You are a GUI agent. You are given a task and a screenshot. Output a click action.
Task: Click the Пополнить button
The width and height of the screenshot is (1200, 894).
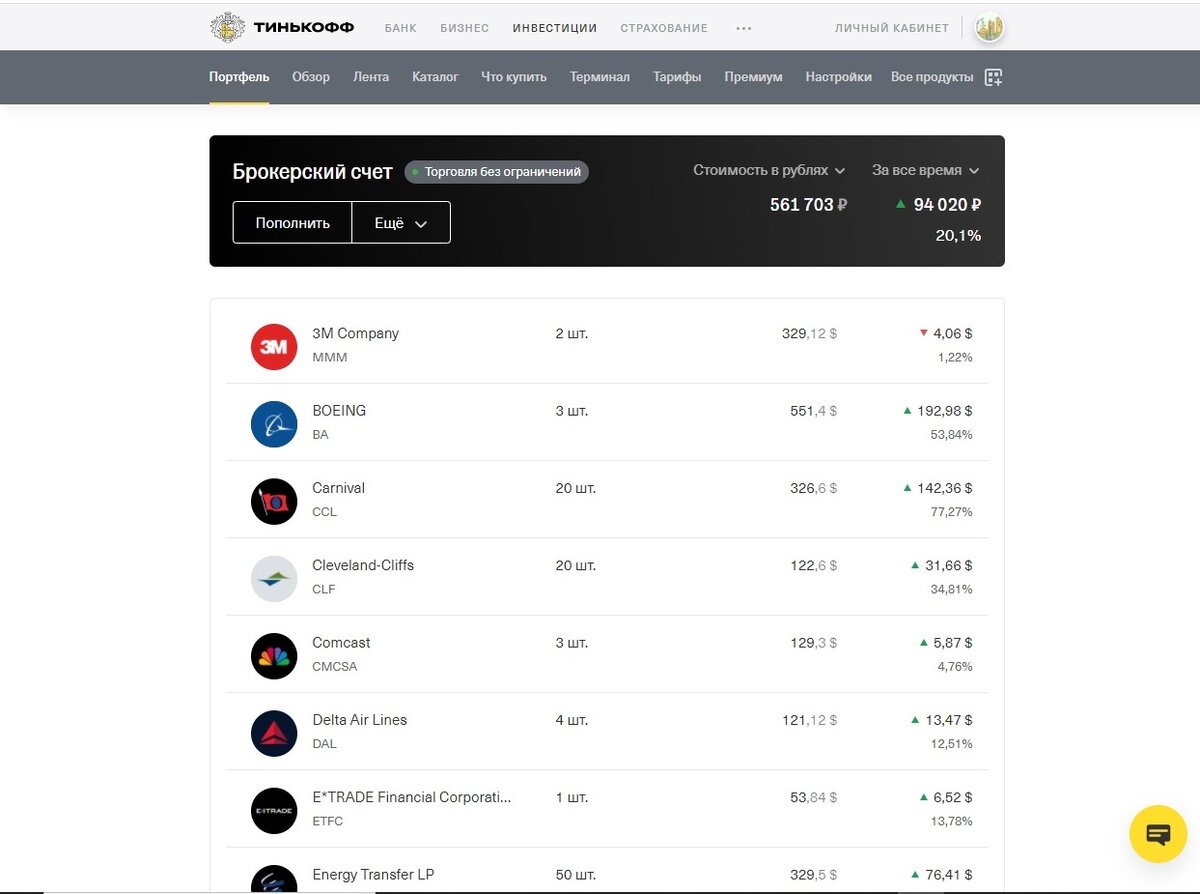(292, 223)
